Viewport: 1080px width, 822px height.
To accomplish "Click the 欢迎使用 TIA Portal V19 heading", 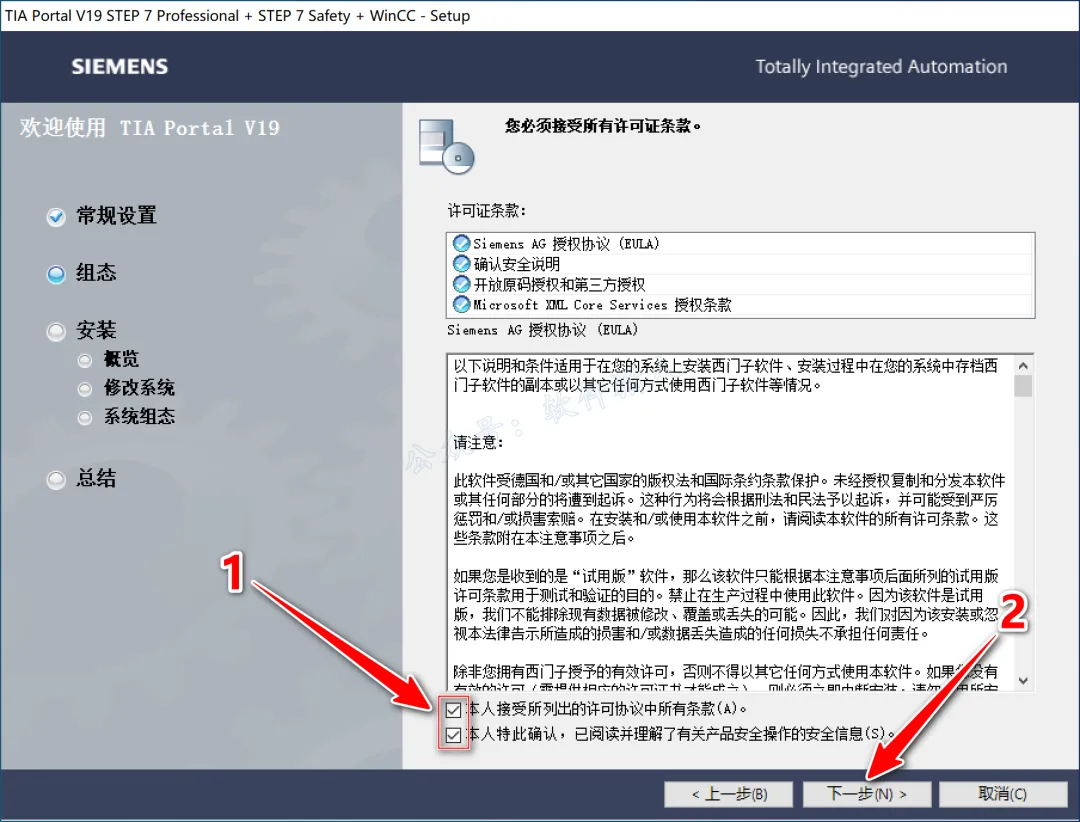I will pyautogui.click(x=149, y=127).
